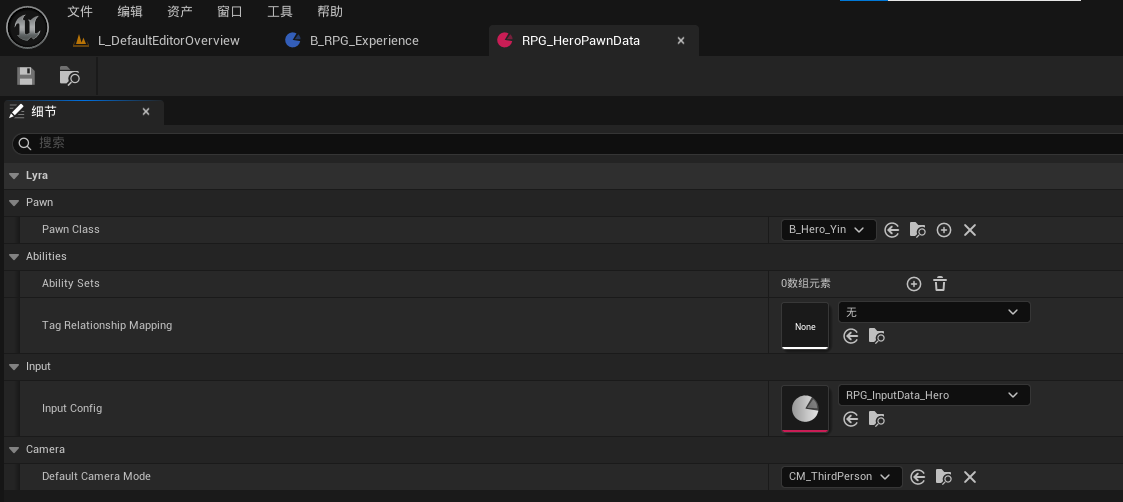Viewport: 1123px width, 502px height.
Task: Click the None thumbnail for Tag Relationship Mapping
Action: [805, 326]
